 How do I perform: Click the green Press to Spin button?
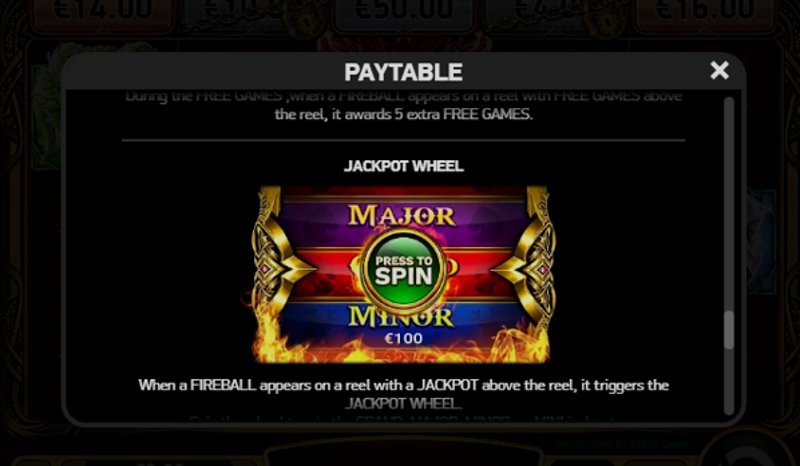[x=404, y=271]
